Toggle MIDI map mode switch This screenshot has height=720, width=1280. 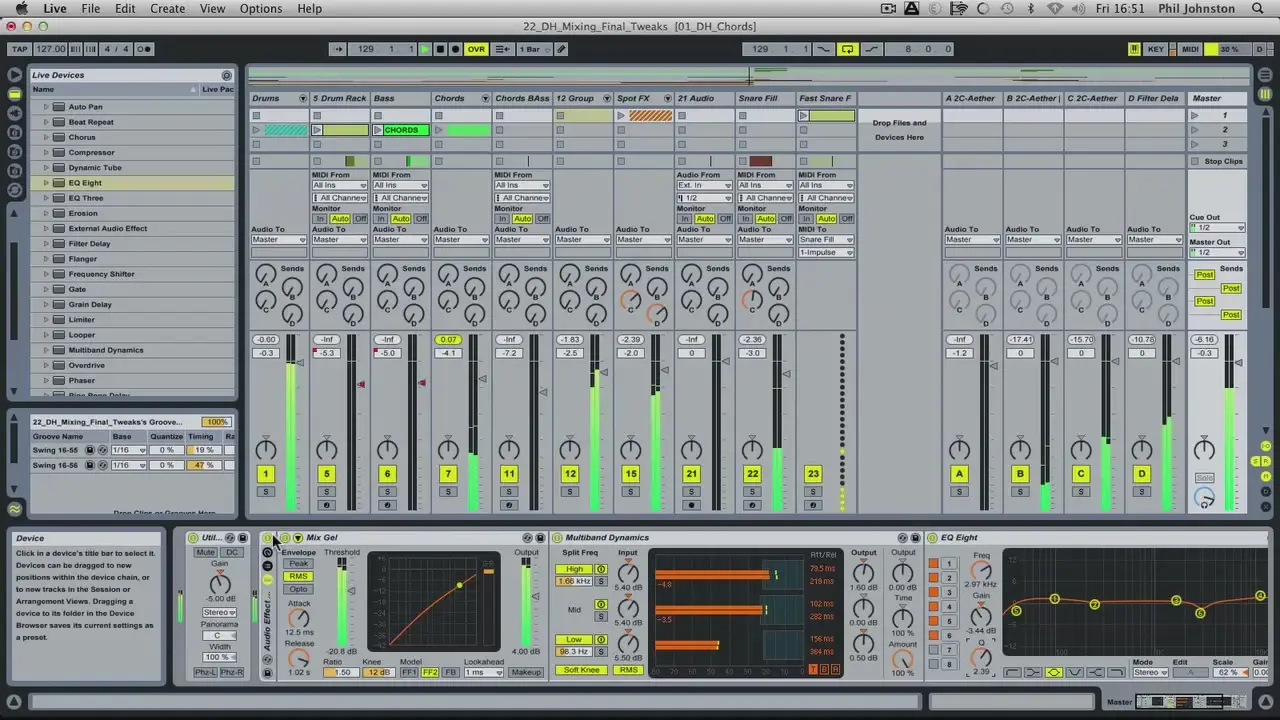pyautogui.click(x=1190, y=49)
